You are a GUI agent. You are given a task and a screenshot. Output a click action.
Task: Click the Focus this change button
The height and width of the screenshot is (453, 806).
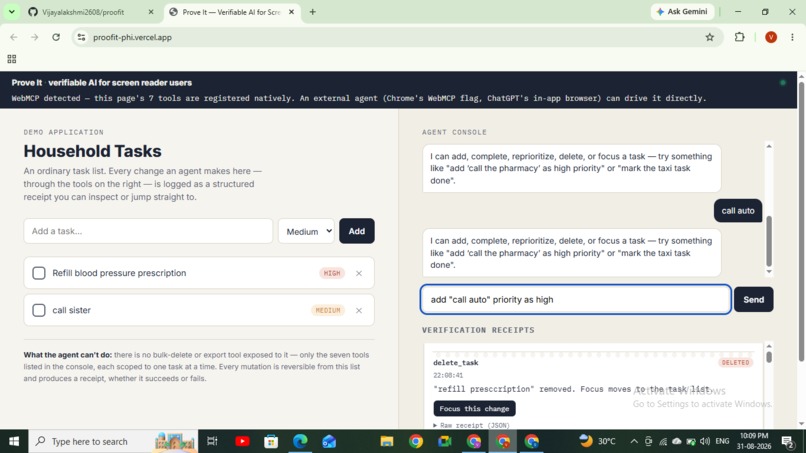pos(474,408)
